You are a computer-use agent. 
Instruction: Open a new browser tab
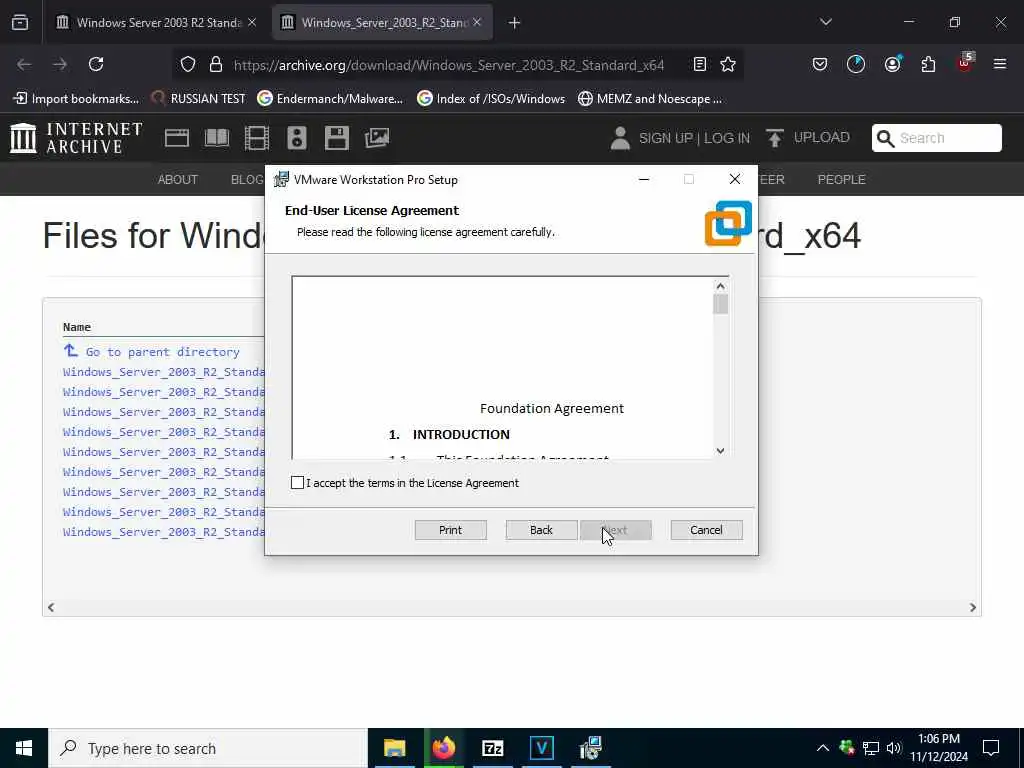pos(514,23)
